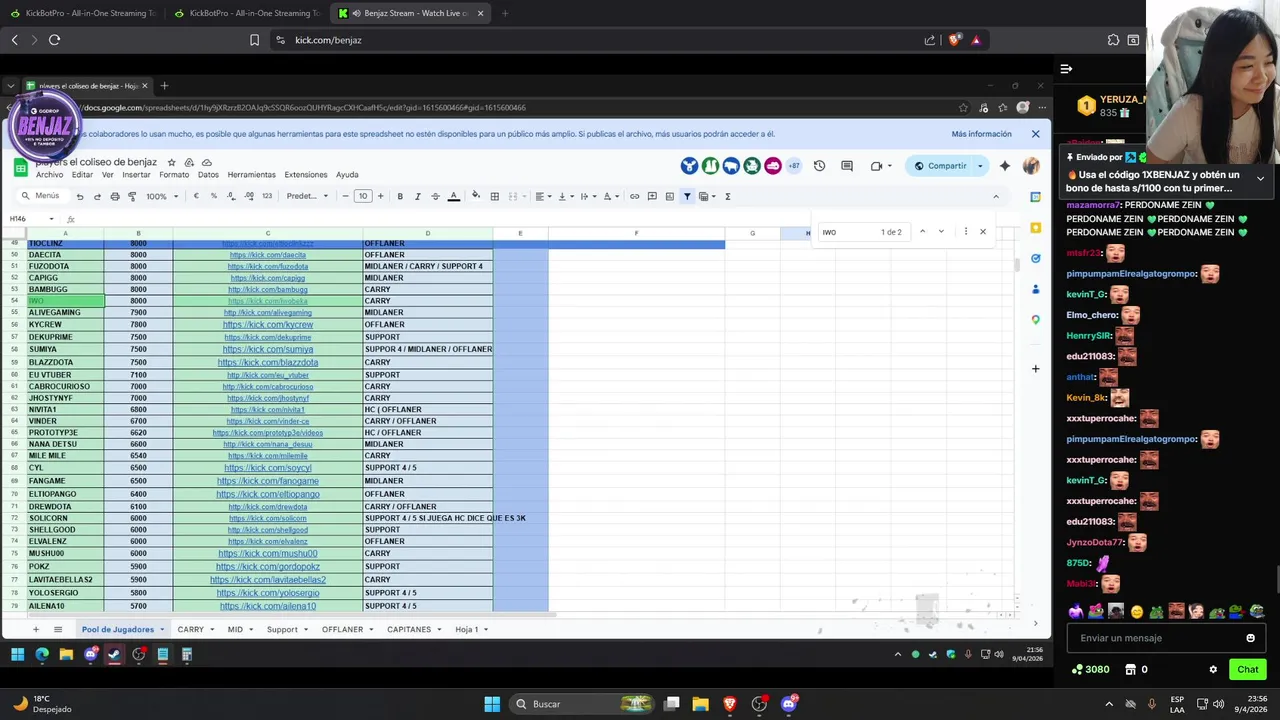Open the Datos menu
This screenshot has width=1280, height=720.
click(x=208, y=175)
